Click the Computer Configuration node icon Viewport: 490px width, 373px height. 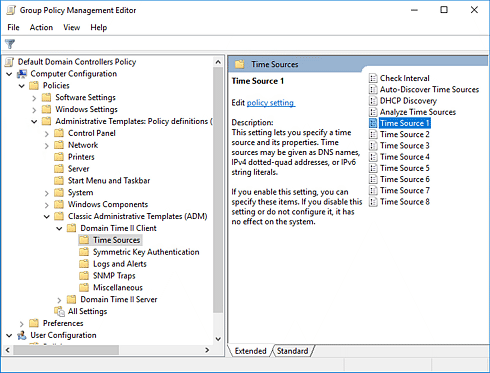click(22, 74)
